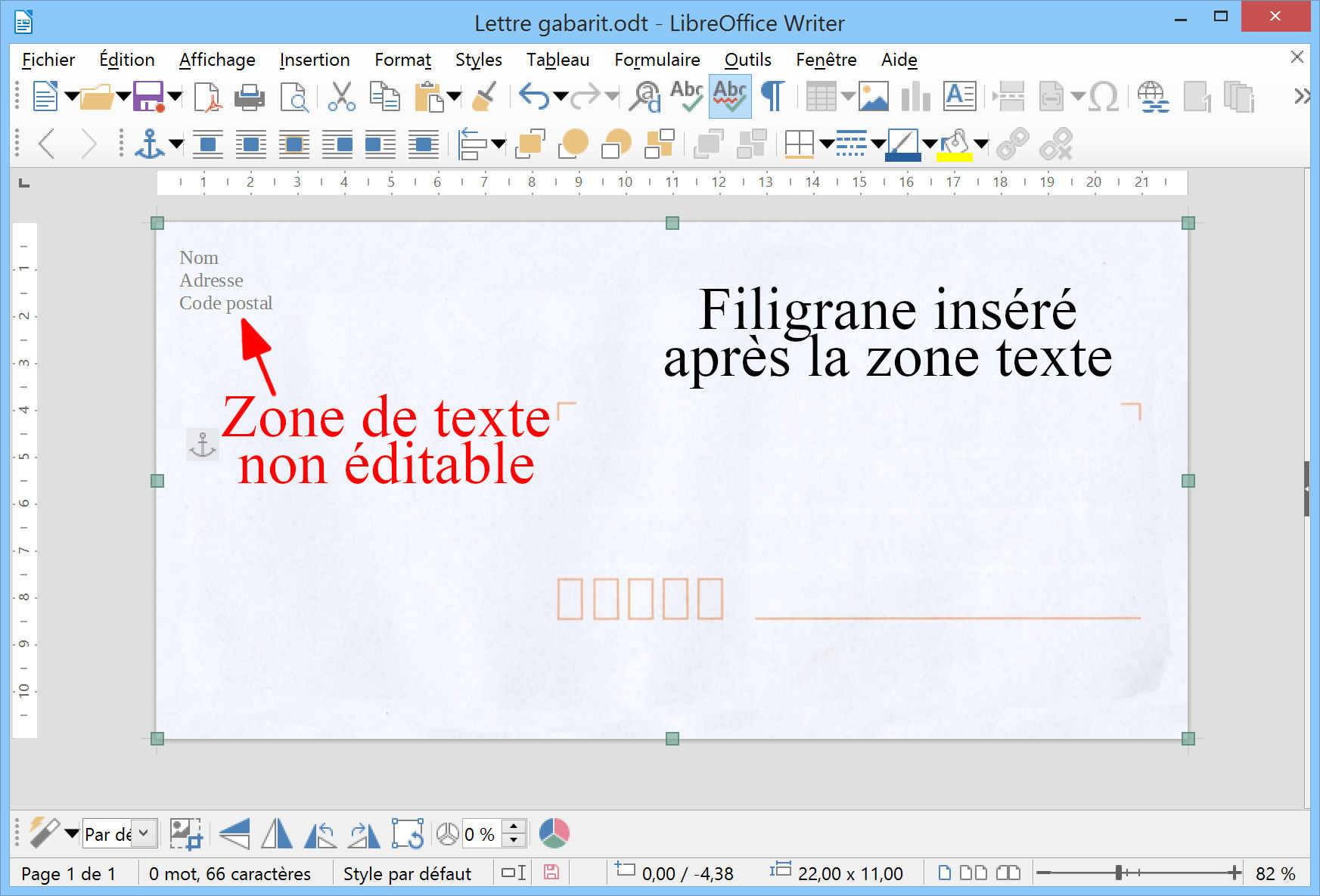This screenshot has width=1320, height=896.
Task: Click the Cut scissors icon
Action: point(341,97)
